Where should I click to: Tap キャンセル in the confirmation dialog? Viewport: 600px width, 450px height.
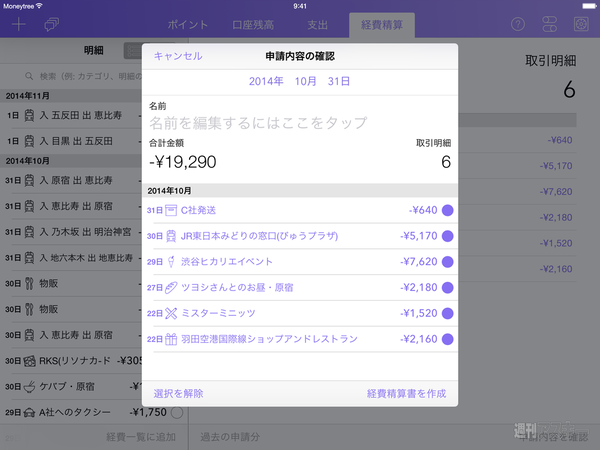[178, 56]
